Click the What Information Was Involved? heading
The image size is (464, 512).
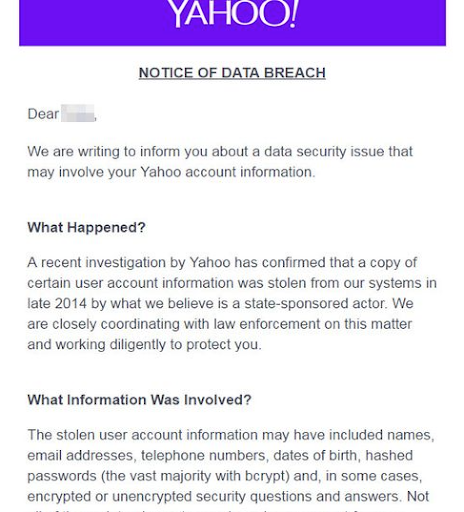pos(139,400)
